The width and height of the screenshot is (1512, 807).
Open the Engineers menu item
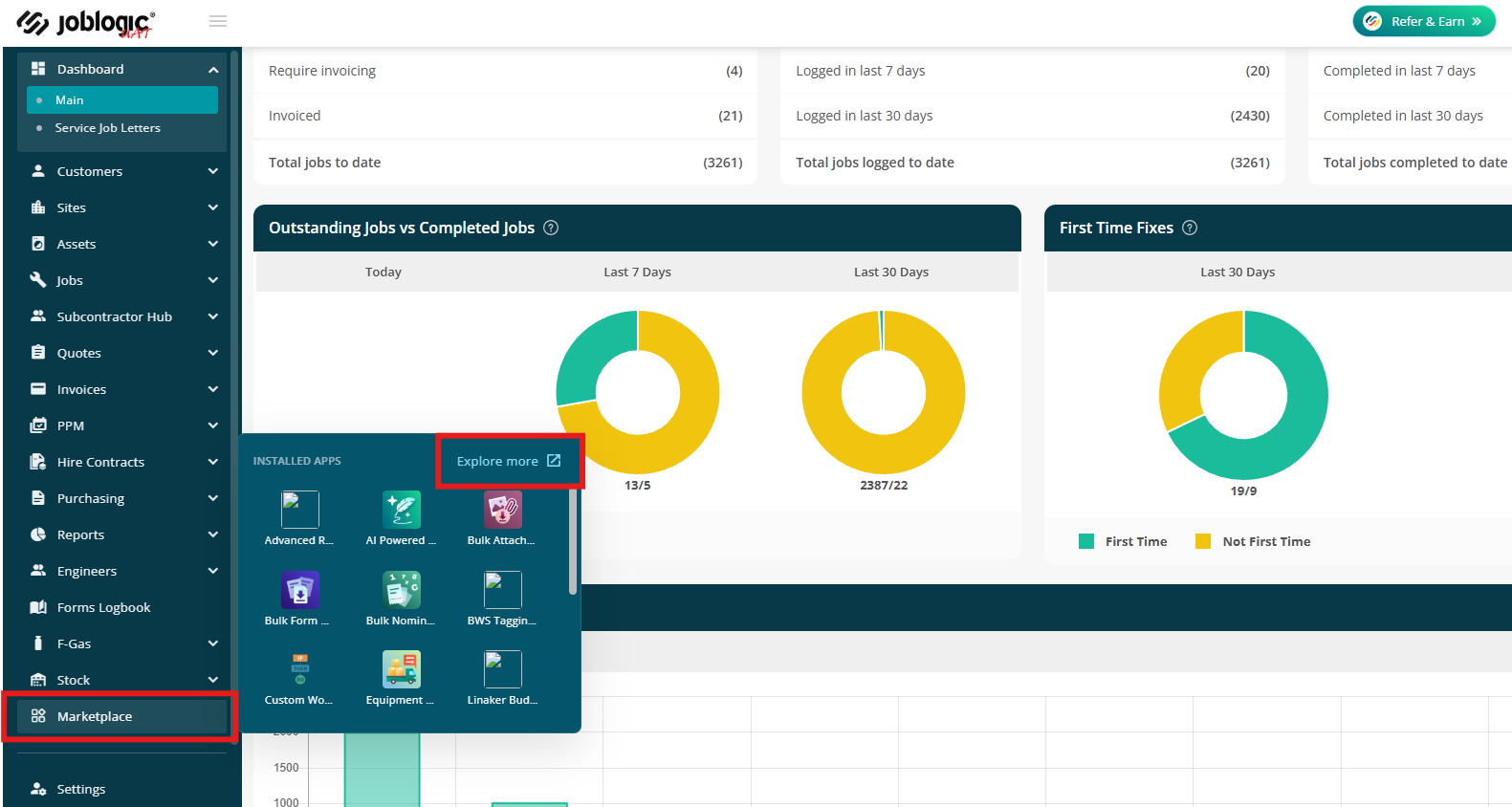point(122,571)
